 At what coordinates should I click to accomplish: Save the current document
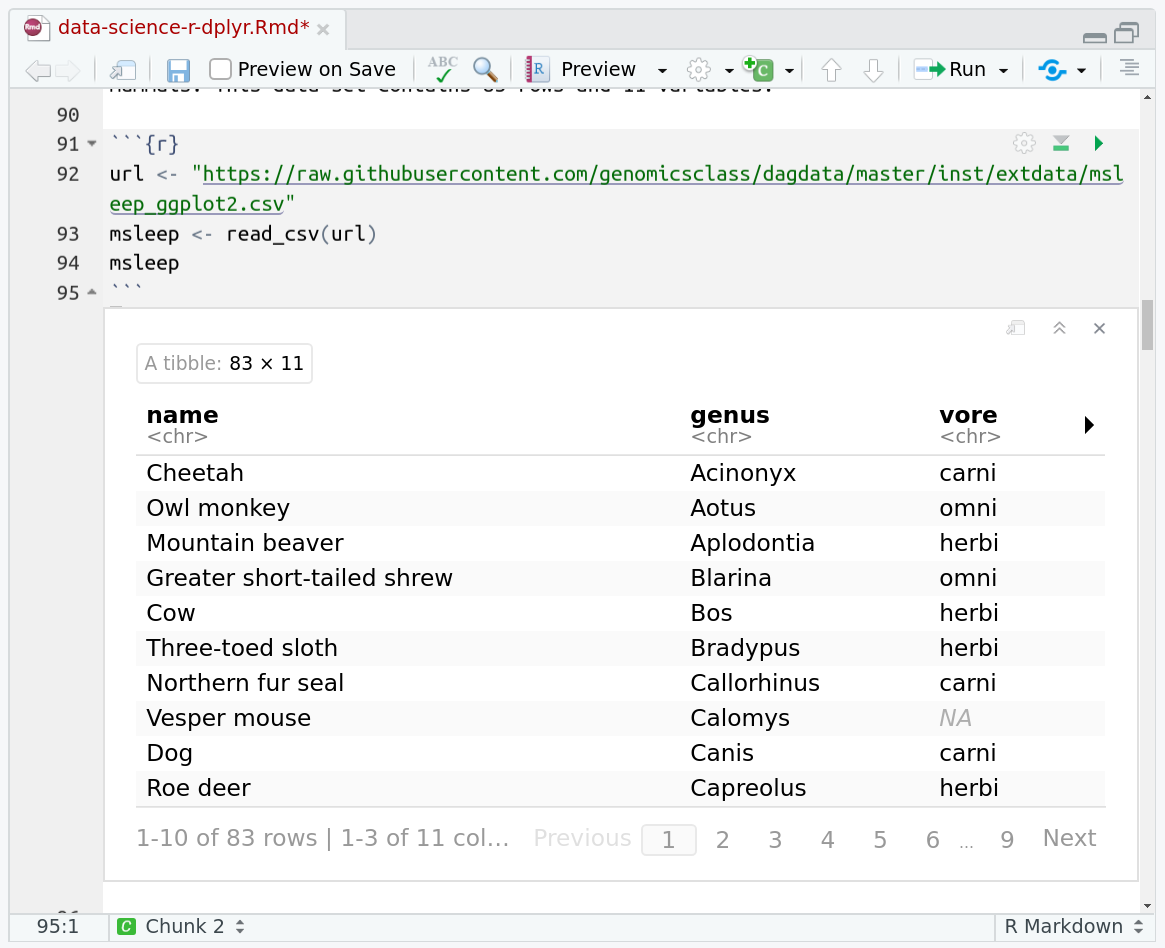click(178, 71)
